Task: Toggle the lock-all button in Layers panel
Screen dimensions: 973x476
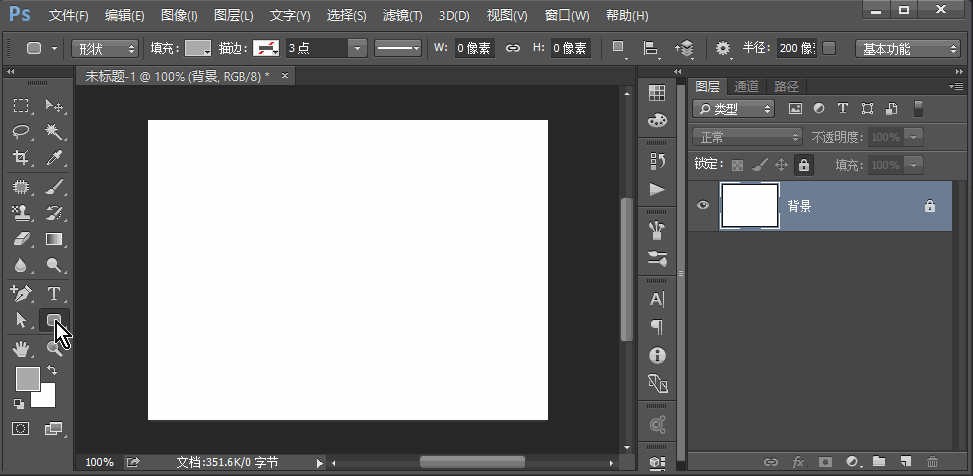Action: click(x=804, y=165)
